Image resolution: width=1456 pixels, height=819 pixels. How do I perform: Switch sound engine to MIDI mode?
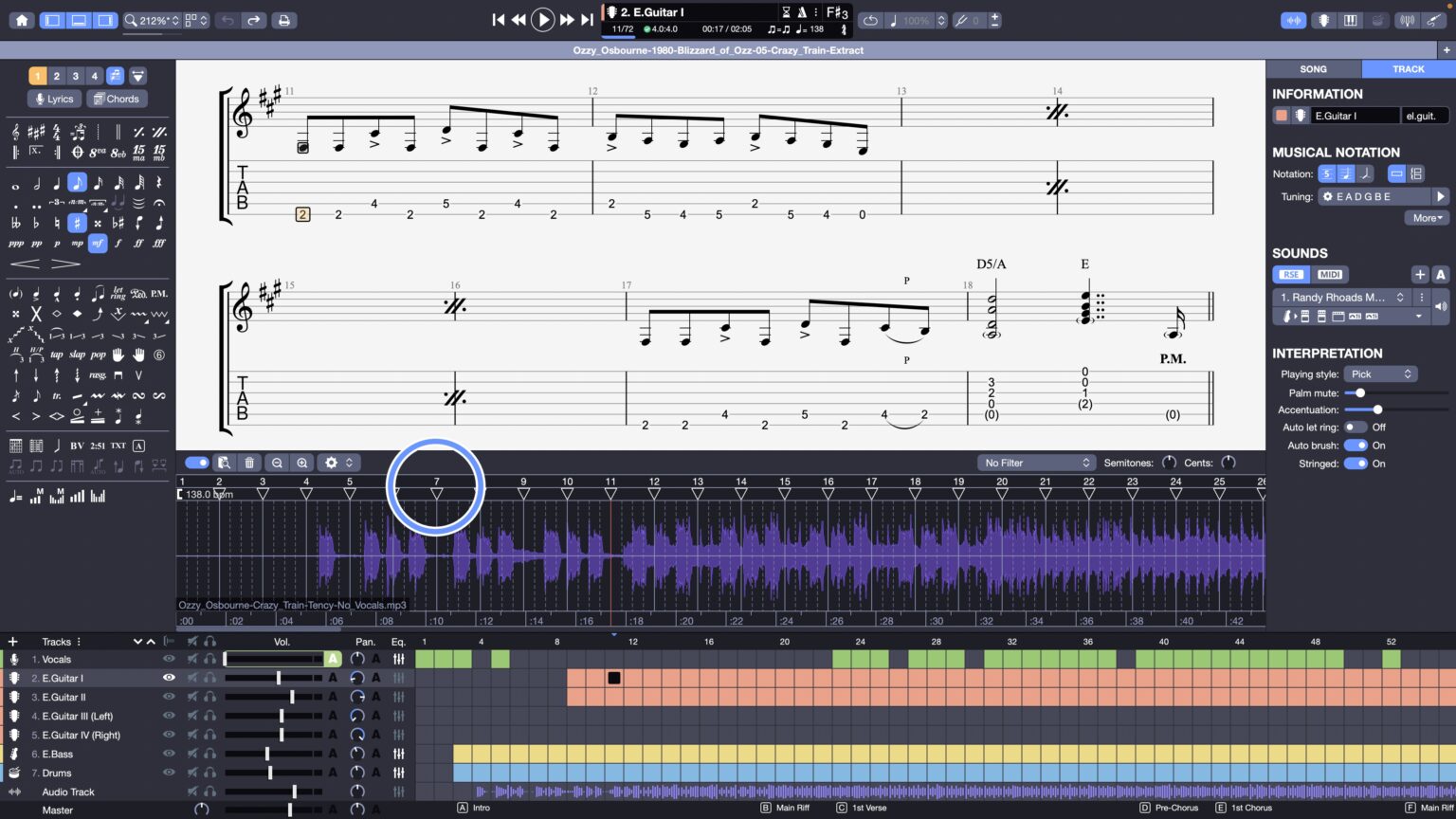coord(1330,274)
